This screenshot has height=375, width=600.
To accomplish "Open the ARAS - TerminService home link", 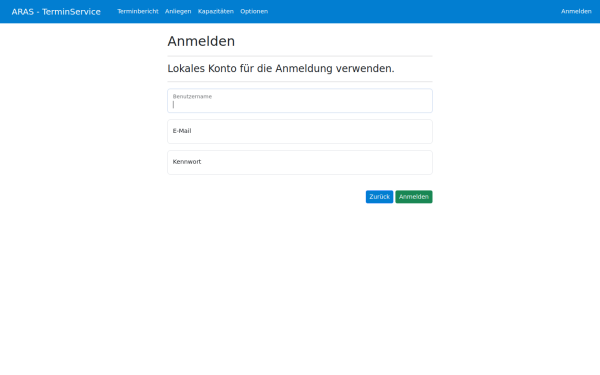I will pos(56,11).
